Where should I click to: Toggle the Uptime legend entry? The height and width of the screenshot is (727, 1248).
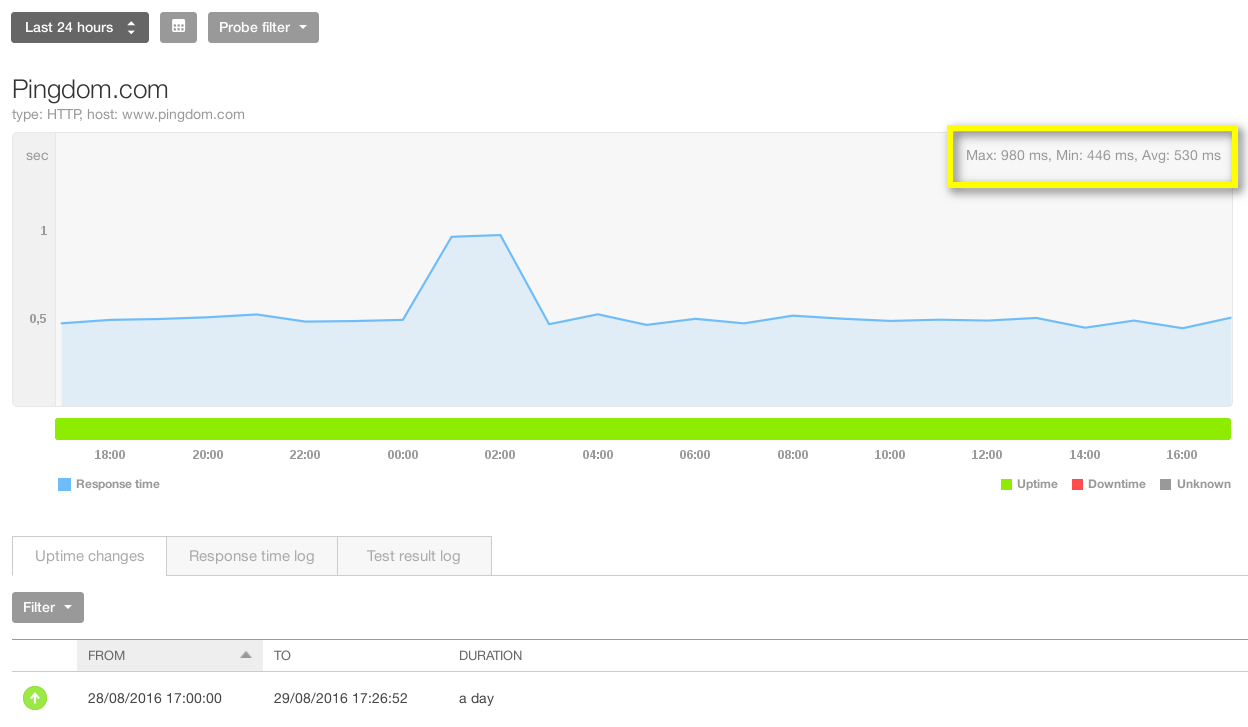pos(1028,484)
